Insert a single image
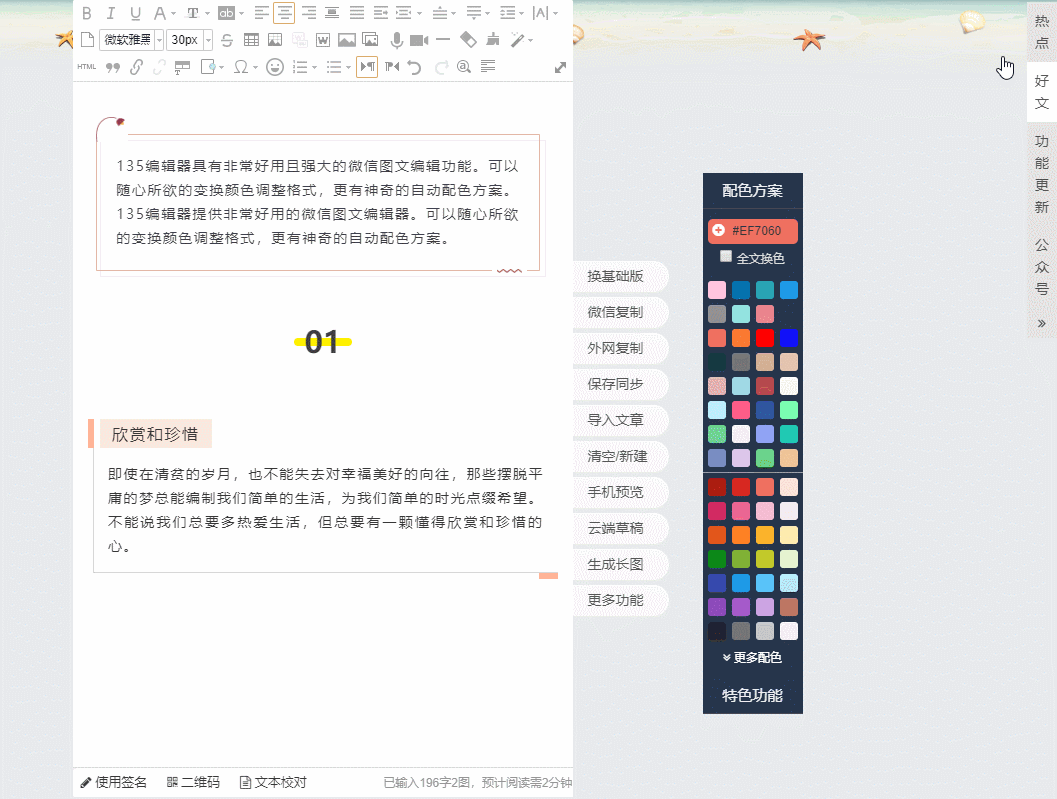This screenshot has height=799, width=1057. 346,40
